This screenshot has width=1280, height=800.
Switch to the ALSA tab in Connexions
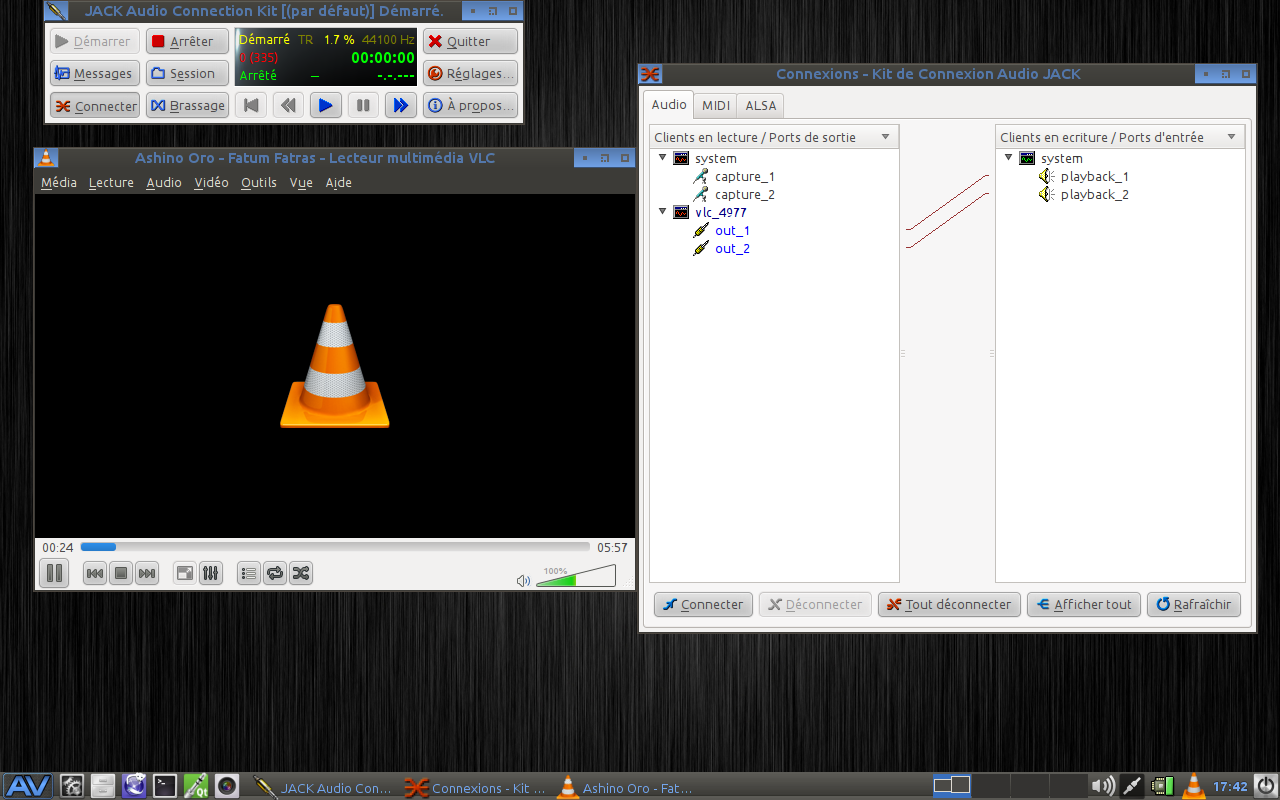(761, 105)
